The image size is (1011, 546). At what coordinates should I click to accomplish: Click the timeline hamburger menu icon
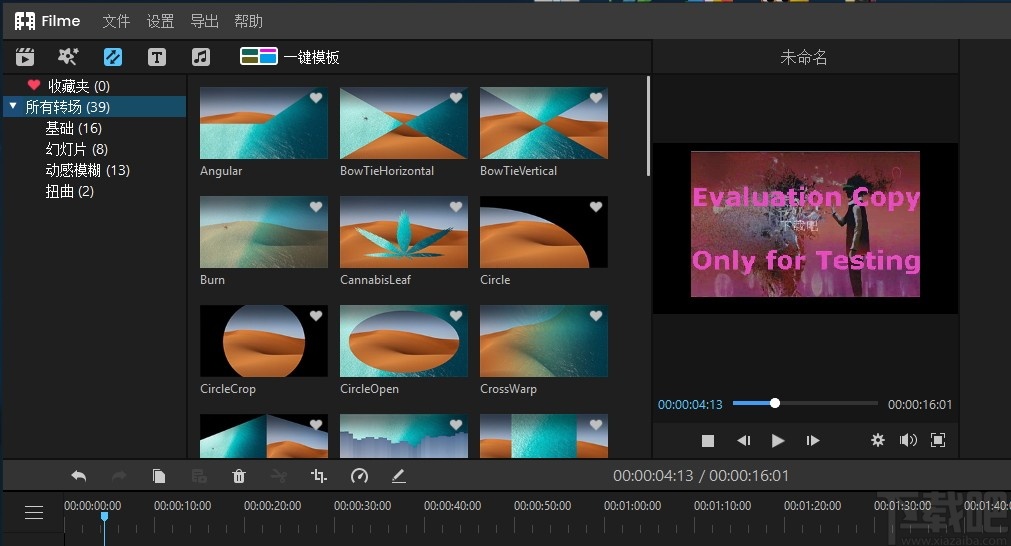pyautogui.click(x=34, y=512)
